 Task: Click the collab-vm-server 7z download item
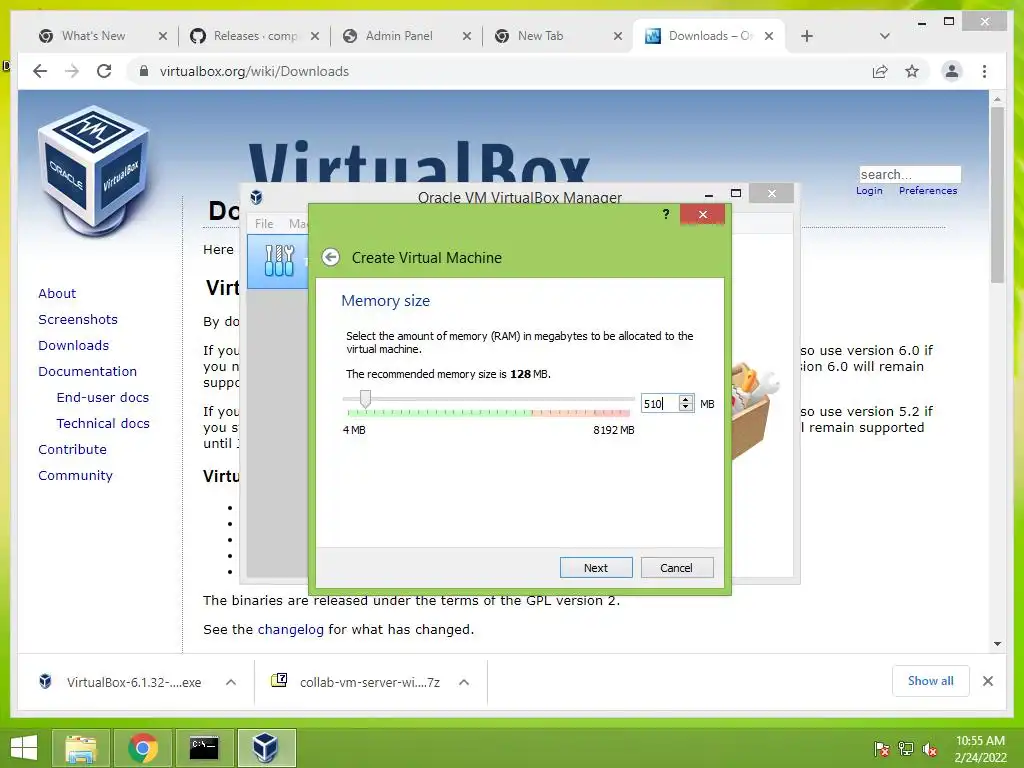click(357, 682)
